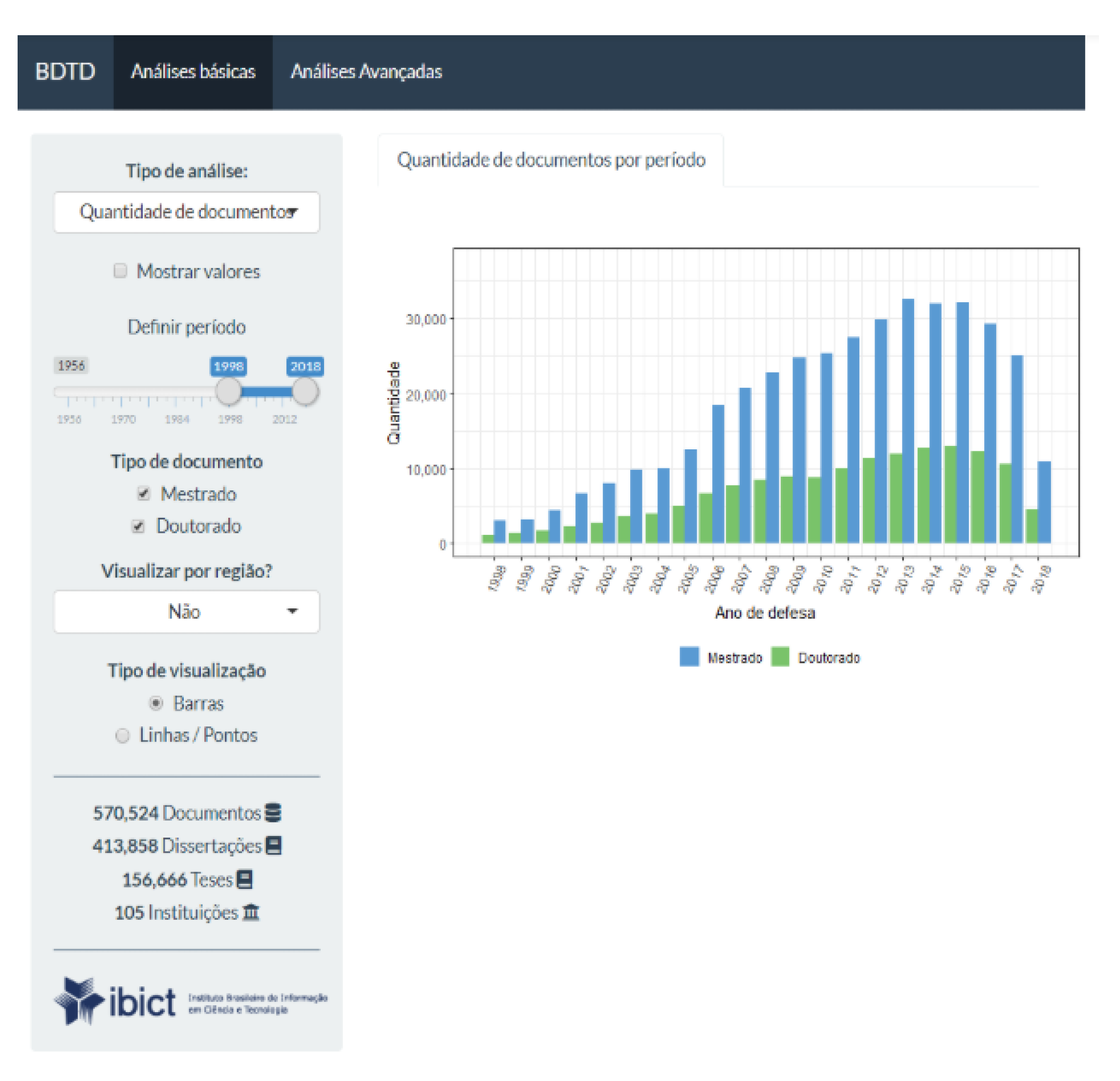Click the 2018 period slider handle
Image resolution: width=1120 pixels, height=1081 pixels.
click(x=305, y=391)
